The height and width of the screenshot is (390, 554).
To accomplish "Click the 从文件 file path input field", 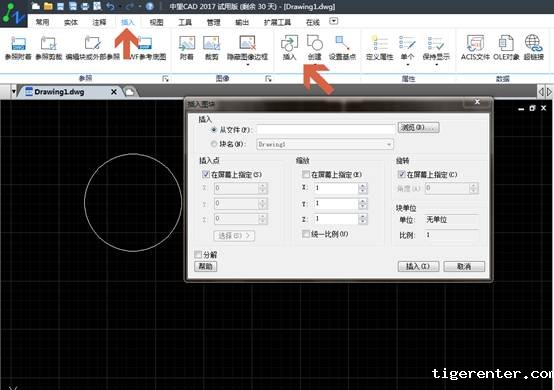I will (326, 130).
